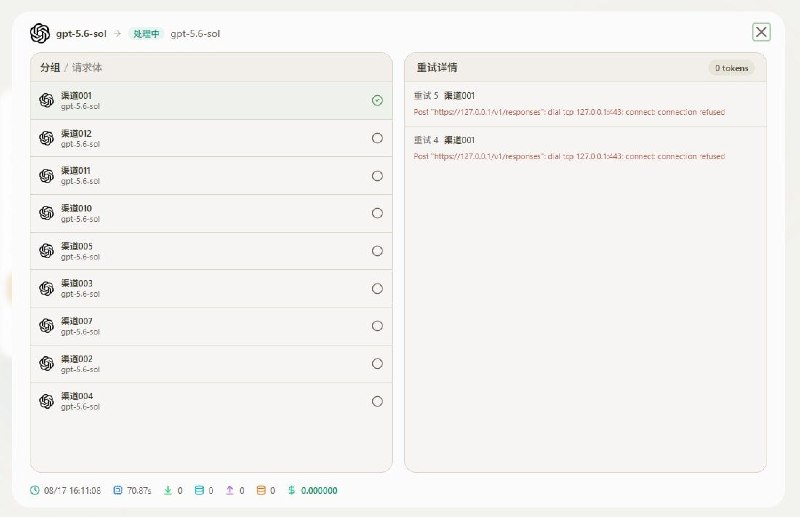The width and height of the screenshot is (800, 517).
Task: Click the OpenAI icon in 渠道005 row
Action: [46, 251]
